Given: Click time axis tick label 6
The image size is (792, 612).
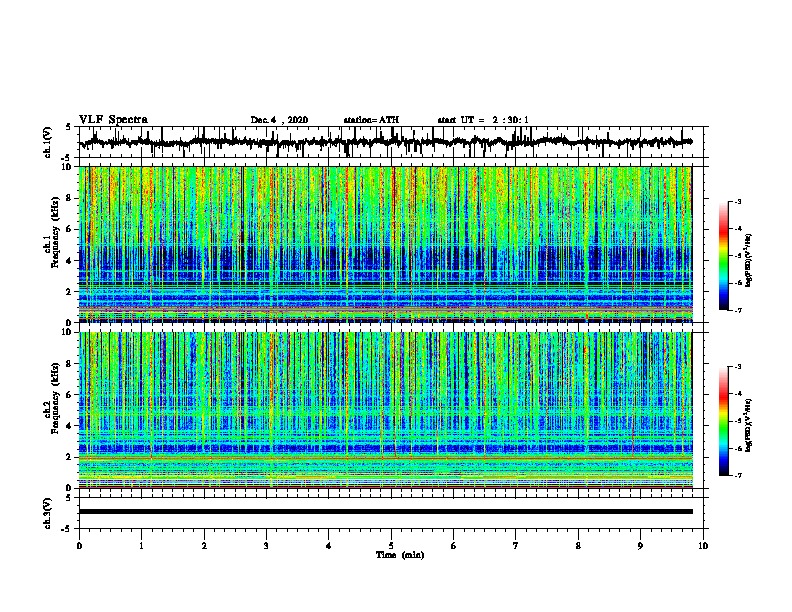Looking at the screenshot, I should click(453, 546).
